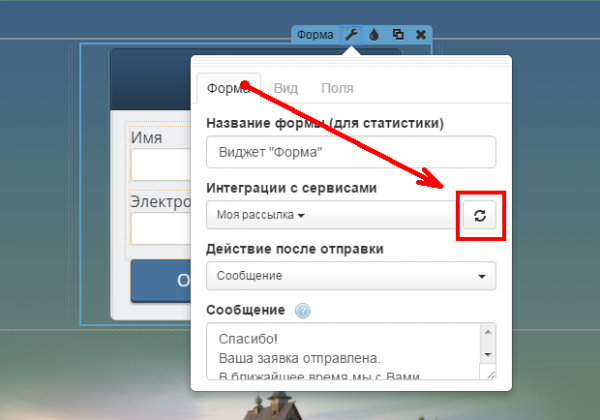
Task: Focus the message textarea starting with Спасибо
Action: point(340,351)
